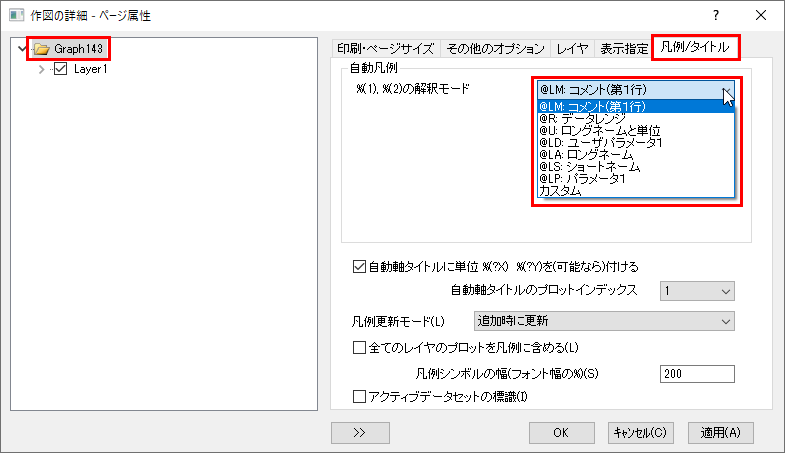Choose カスタム option in list
This screenshot has height=453, width=785.
[635, 191]
